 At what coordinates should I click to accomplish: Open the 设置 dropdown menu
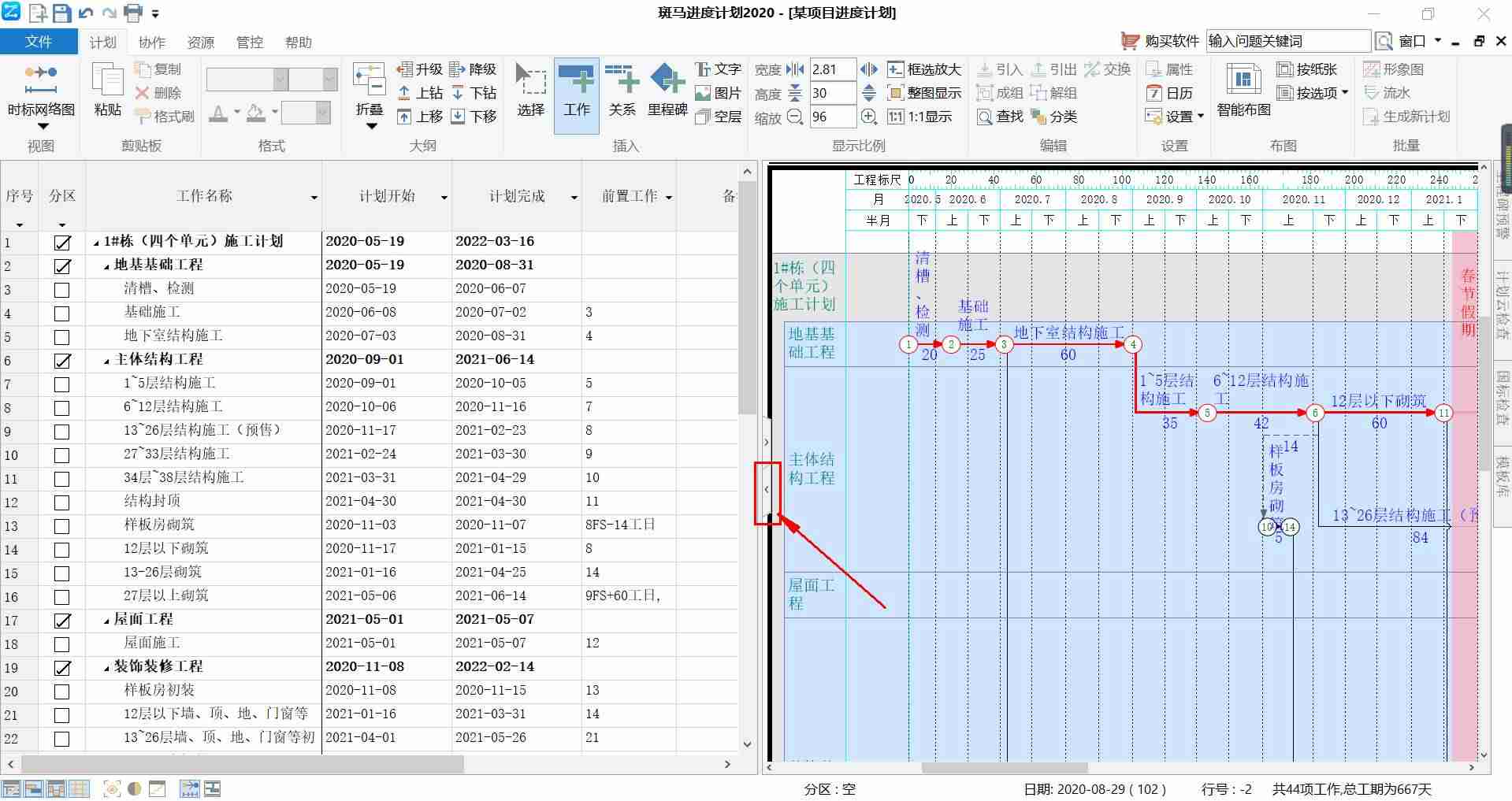[x=1175, y=117]
